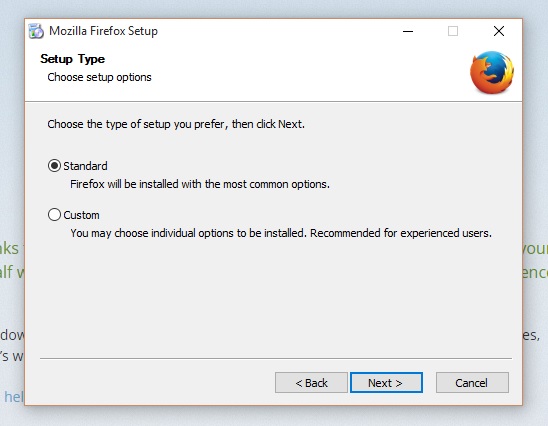Choose the Custom setup radio button

tap(55, 215)
